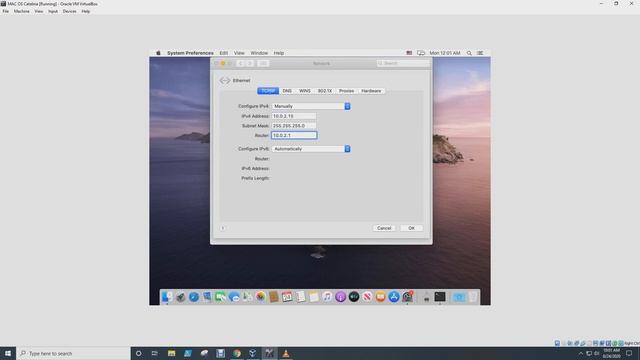Open the System Preferences app menu

[190, 53]
